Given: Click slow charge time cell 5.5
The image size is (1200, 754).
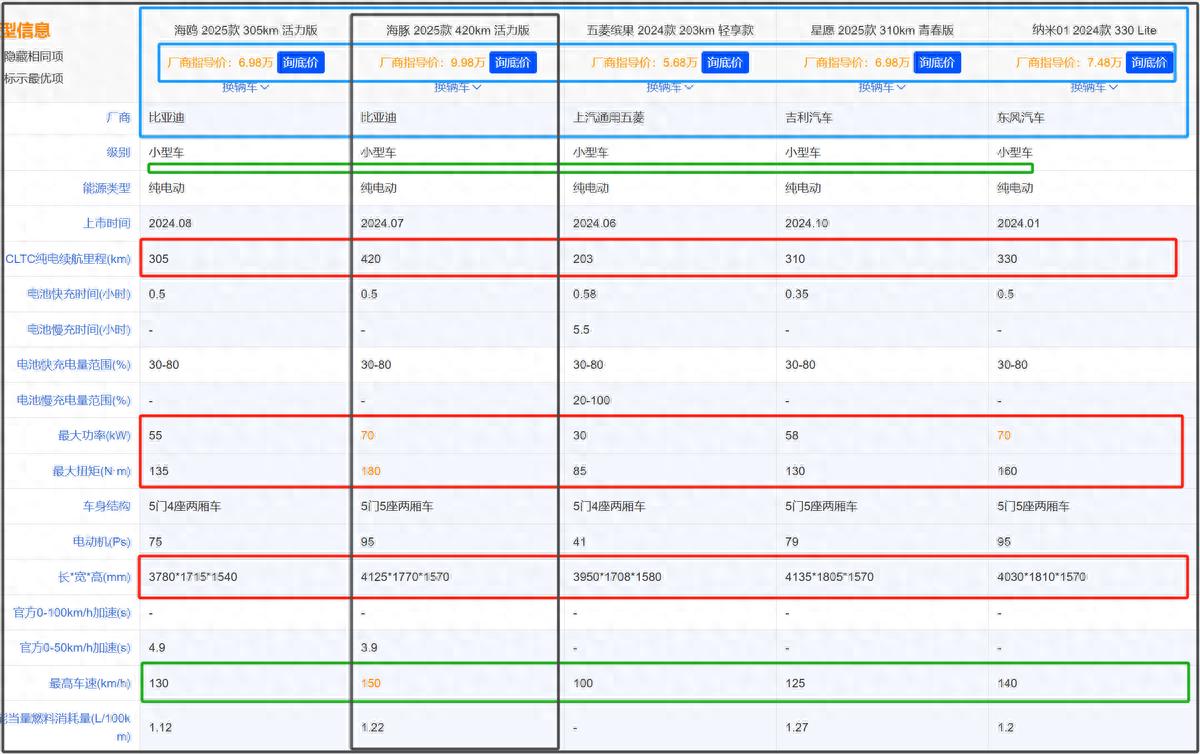Looking at the screenshot, I should [x=581, y=329].
